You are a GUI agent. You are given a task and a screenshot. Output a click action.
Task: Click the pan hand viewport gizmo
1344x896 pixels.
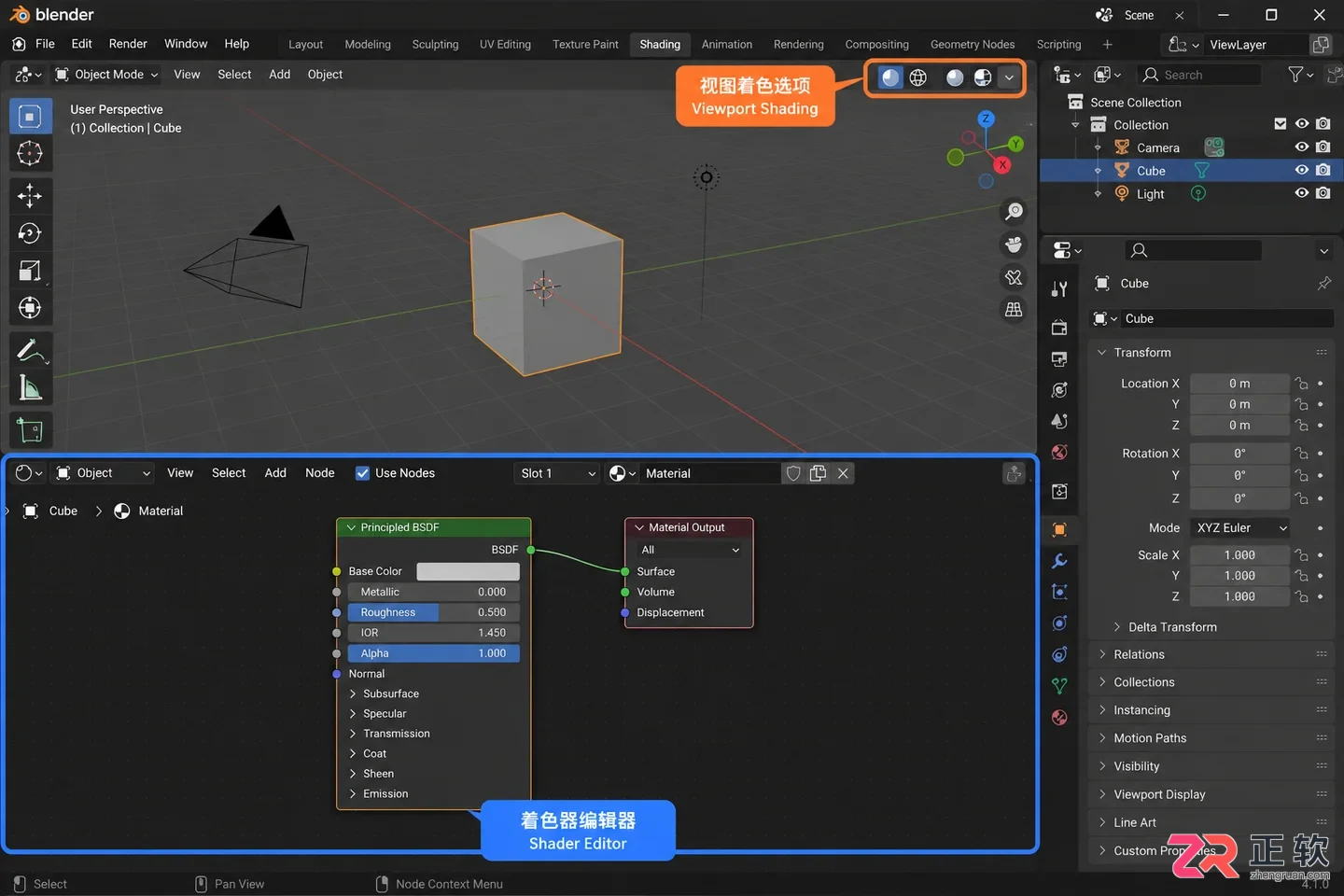point(1014,245)
